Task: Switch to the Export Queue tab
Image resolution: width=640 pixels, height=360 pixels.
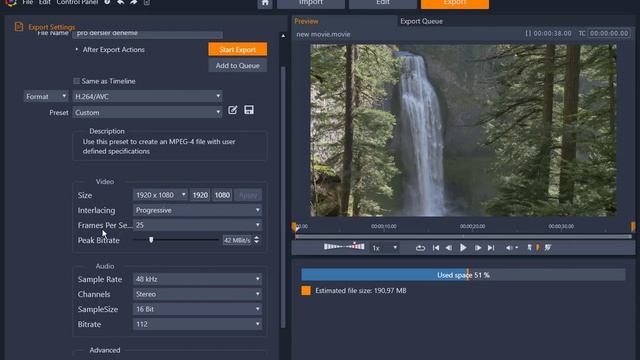Action: [x=421, y=21]
